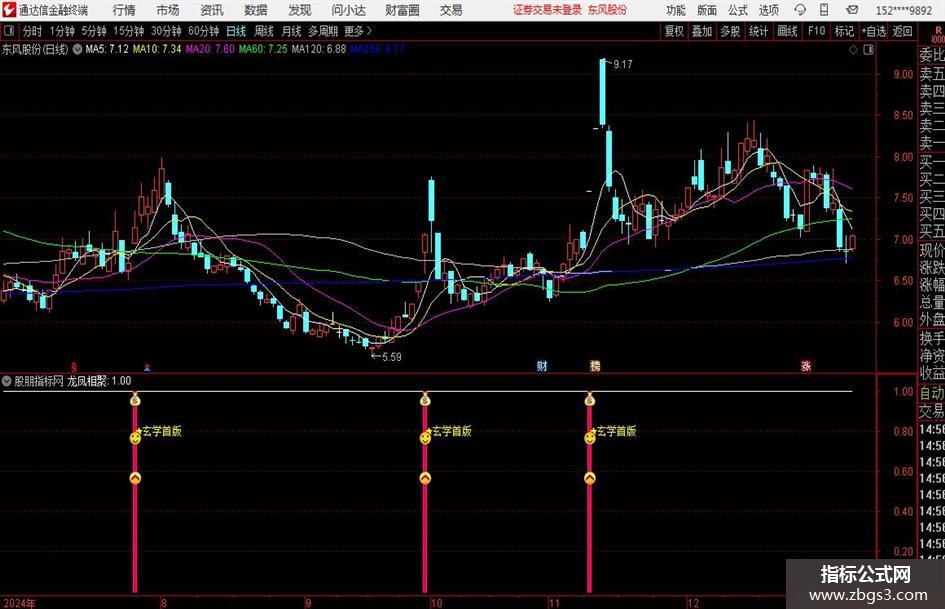The width and height of the screenshot is (945, 609).
Task: Toggle the right info panel icon
Action: pyautogui.click(x=868, y=50)
